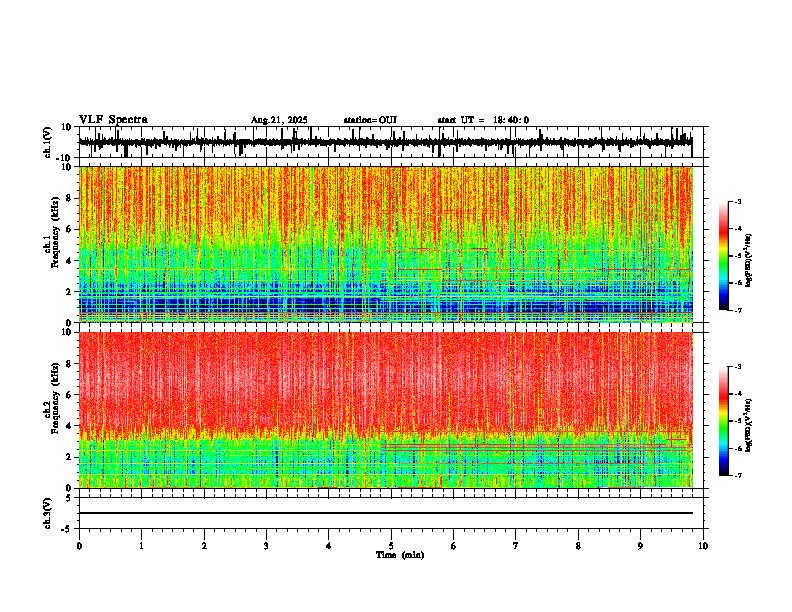Click the ch.1 voltage waveform plot
792x612 pixels.
tap(386, 142)
